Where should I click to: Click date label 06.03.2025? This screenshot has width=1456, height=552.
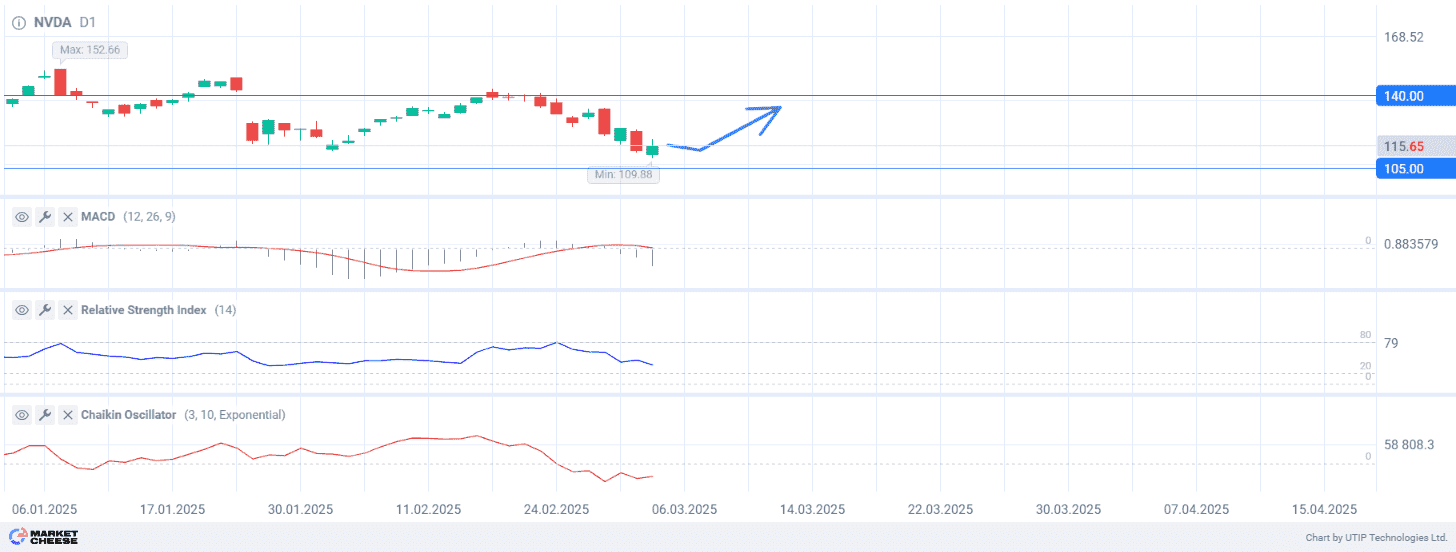click(684, 509)
